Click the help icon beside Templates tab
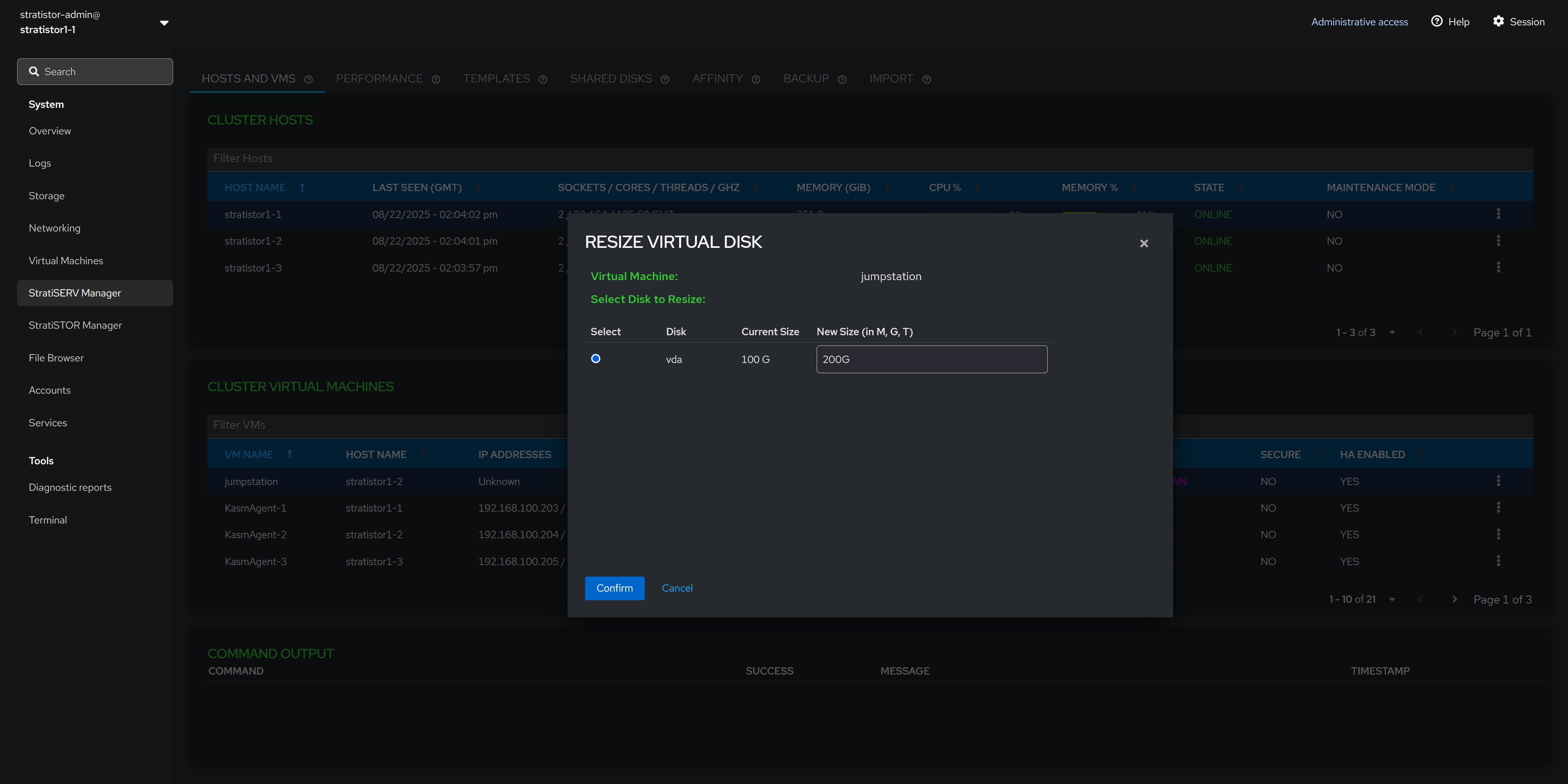Image resolution: width=1568 pixels, height=784 pixels. [543, 80]
